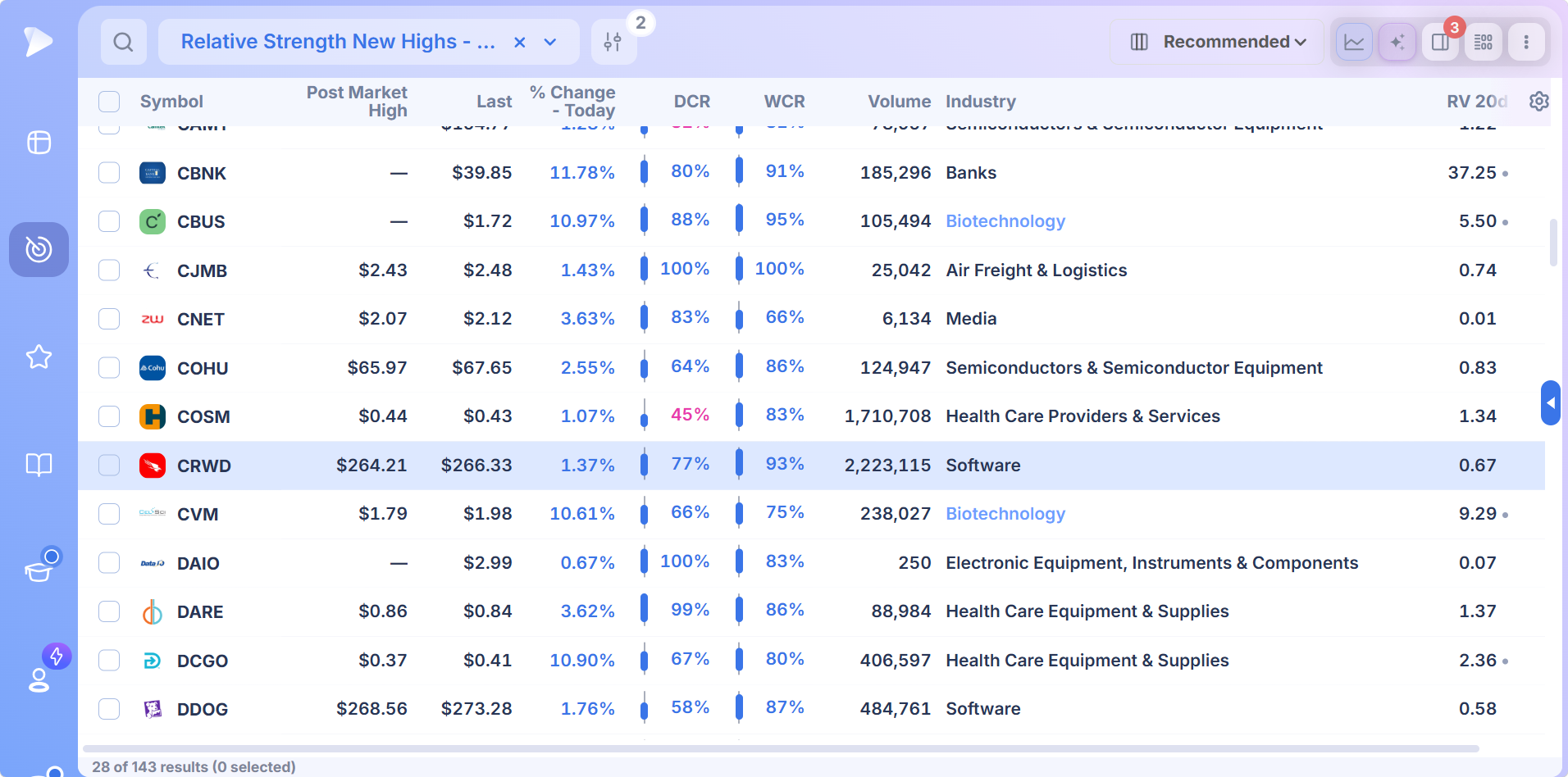The image size is (1568, 777).
Task: Click the search magnifier icon
Action: click(124, 42)
